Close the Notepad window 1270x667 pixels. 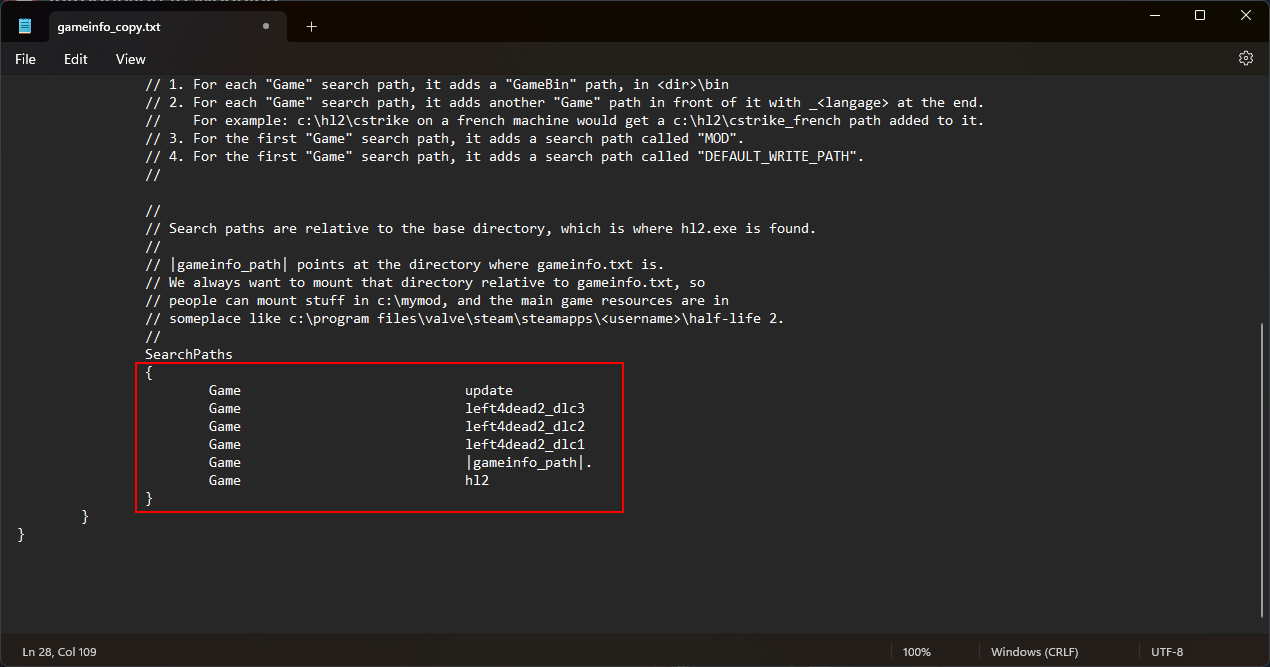pos(1246,15)
